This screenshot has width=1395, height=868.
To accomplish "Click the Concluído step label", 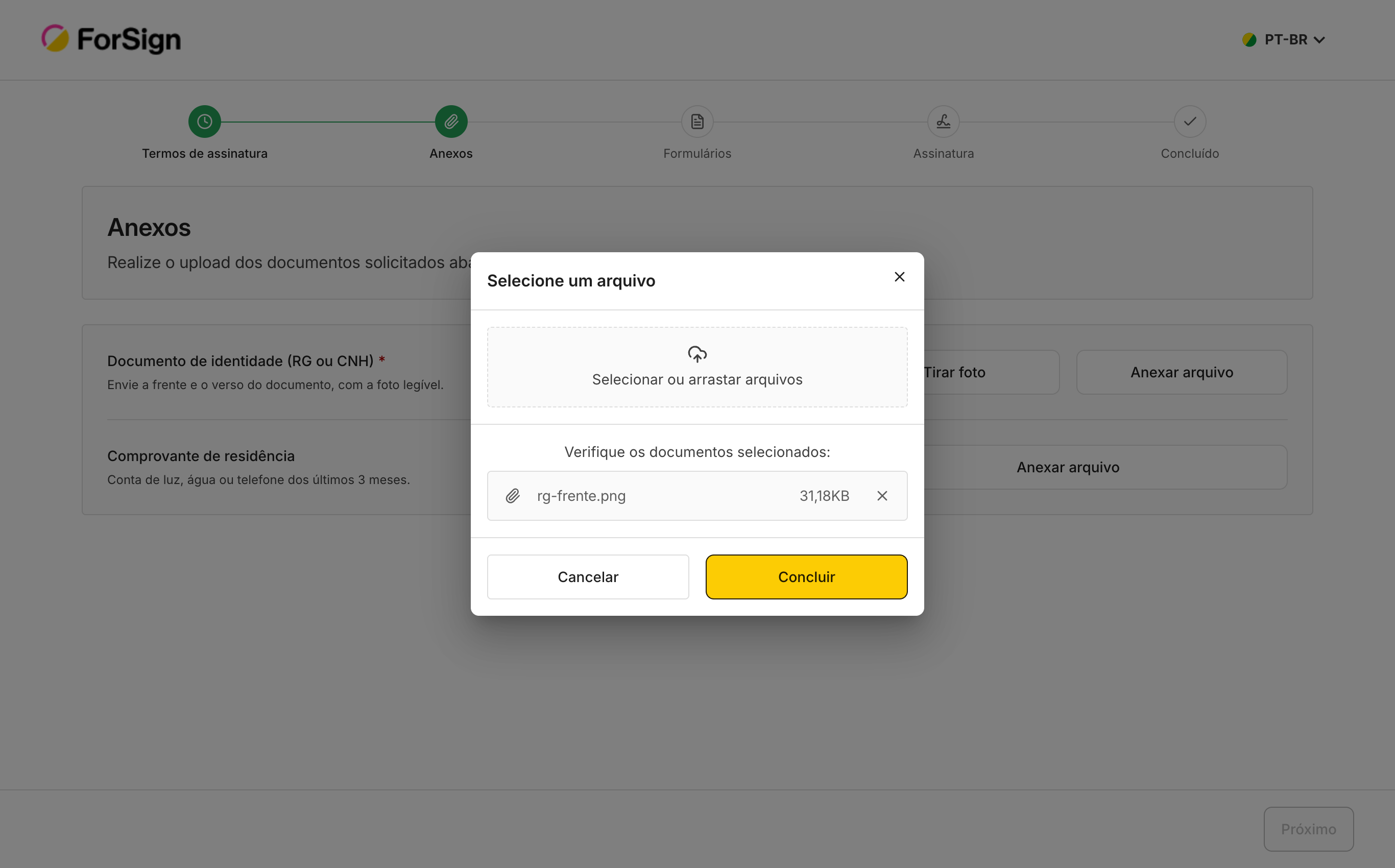I will (x=1190, y=153).
